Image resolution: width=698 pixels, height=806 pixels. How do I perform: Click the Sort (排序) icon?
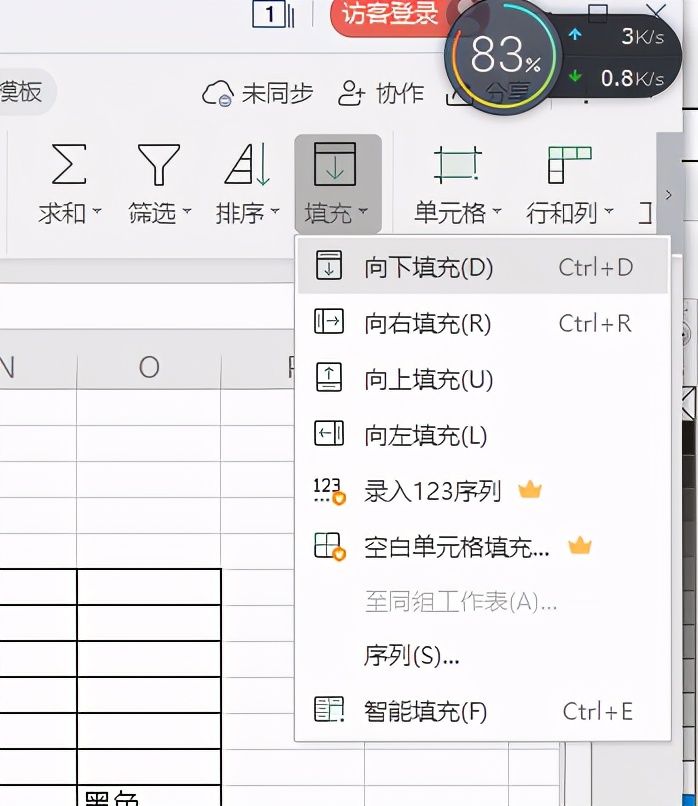click(x=248, y=164)
